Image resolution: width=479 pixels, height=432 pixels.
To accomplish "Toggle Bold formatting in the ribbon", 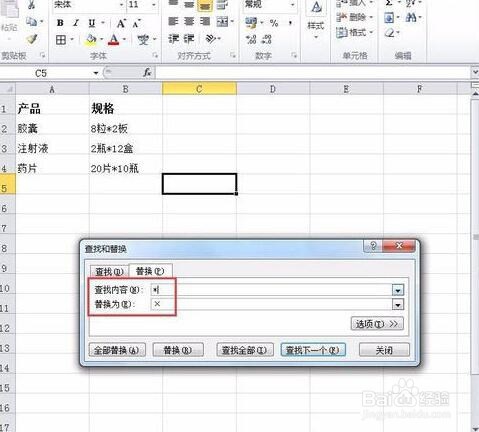I will point(60,23).
